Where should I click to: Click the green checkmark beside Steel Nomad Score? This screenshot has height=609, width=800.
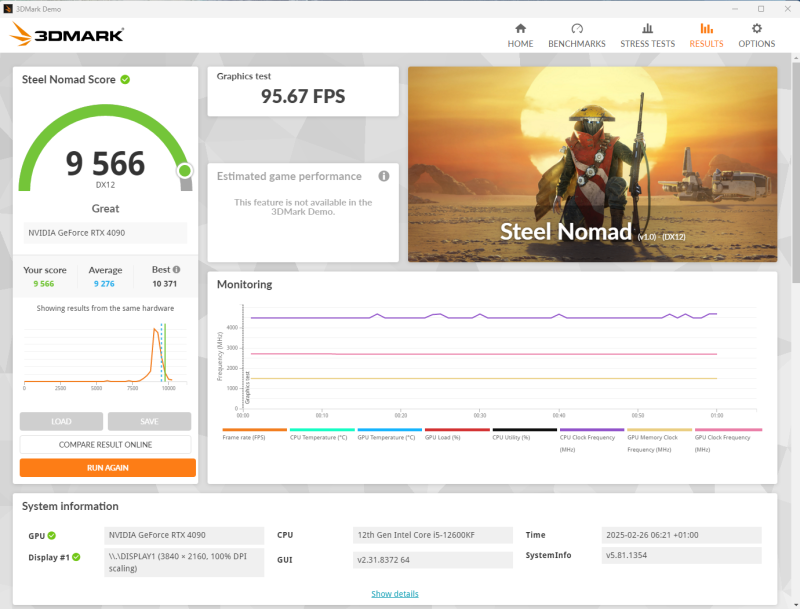coord(125,80)
